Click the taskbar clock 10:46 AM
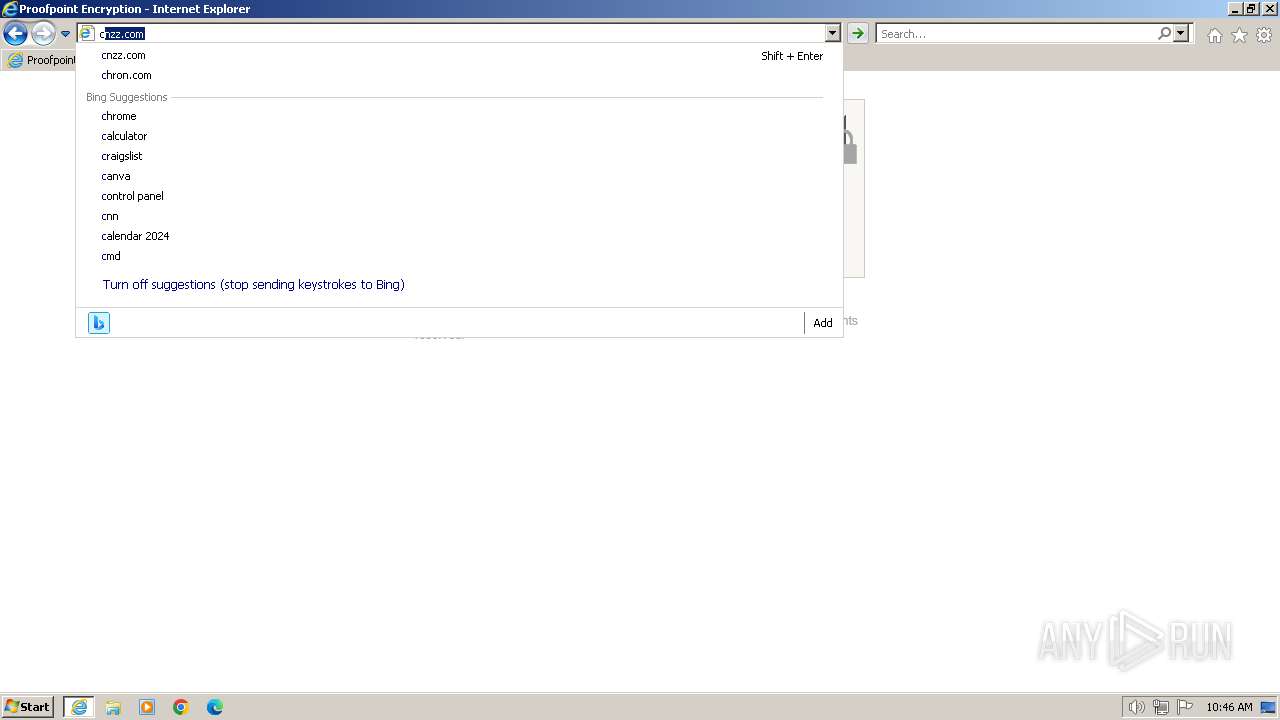The image size is (1280, 720). pyautogui.click(x=1229, y=707)
